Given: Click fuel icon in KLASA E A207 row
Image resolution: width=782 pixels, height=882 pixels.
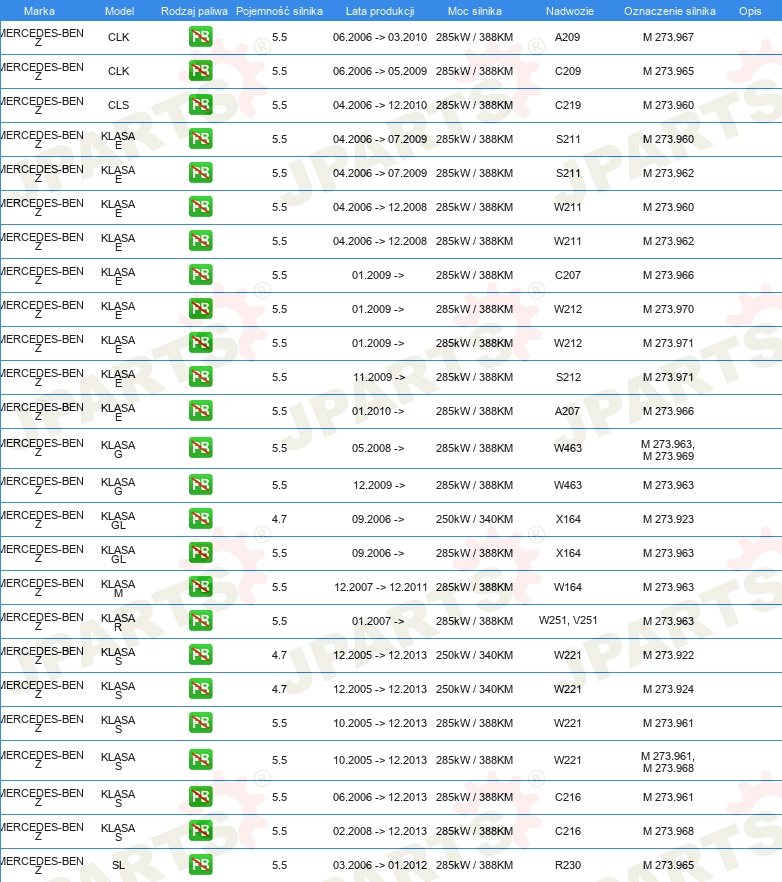Looking at the screenshot, I should pyautogui.click(x=200, y=411).
